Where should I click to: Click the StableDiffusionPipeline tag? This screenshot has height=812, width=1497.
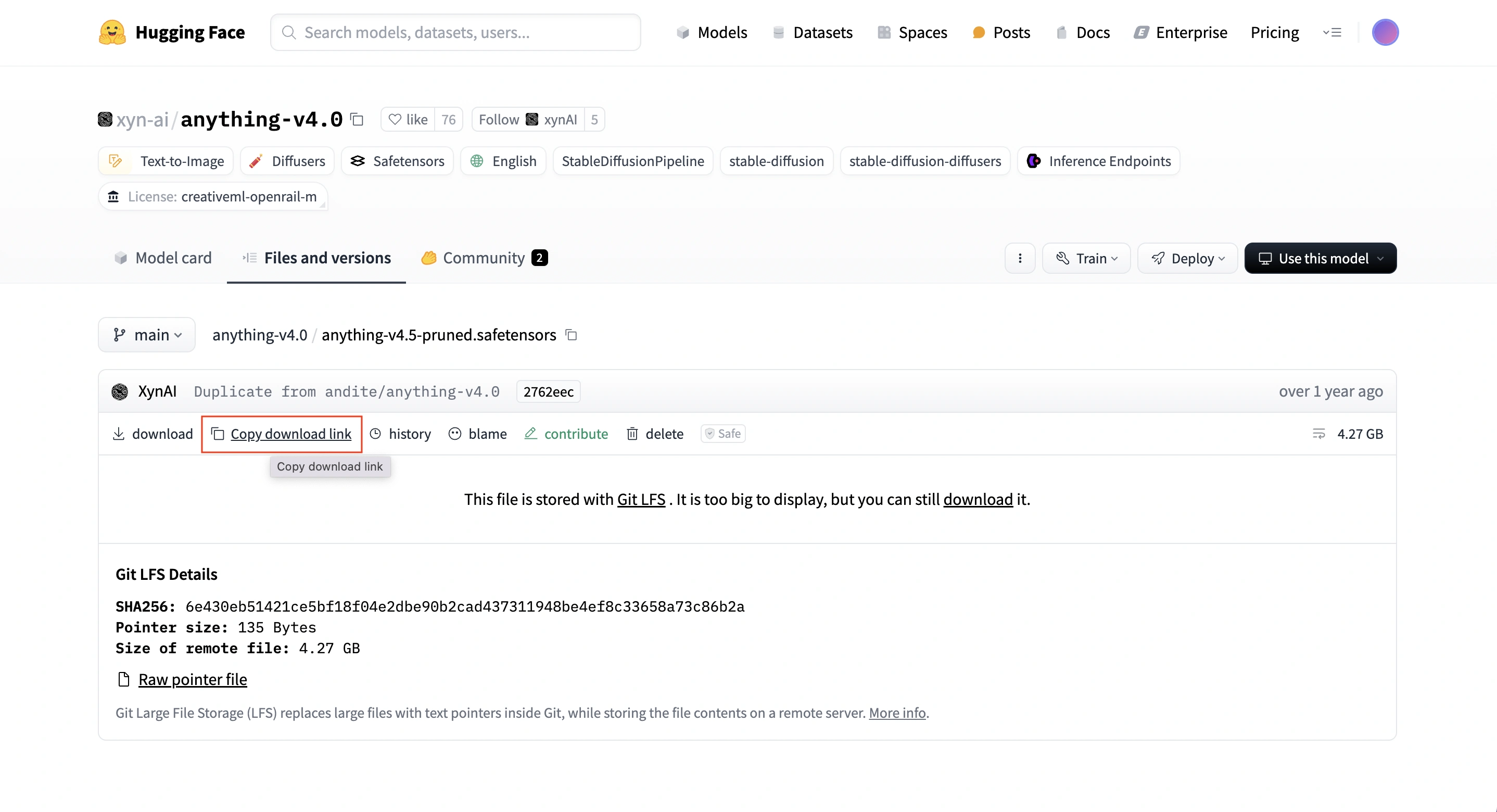633,161
